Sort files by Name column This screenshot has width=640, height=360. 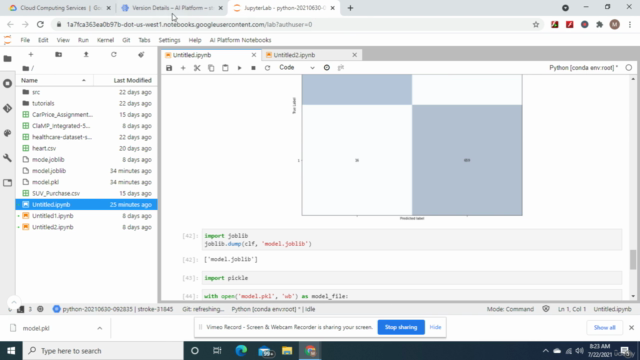click(53, 80)
